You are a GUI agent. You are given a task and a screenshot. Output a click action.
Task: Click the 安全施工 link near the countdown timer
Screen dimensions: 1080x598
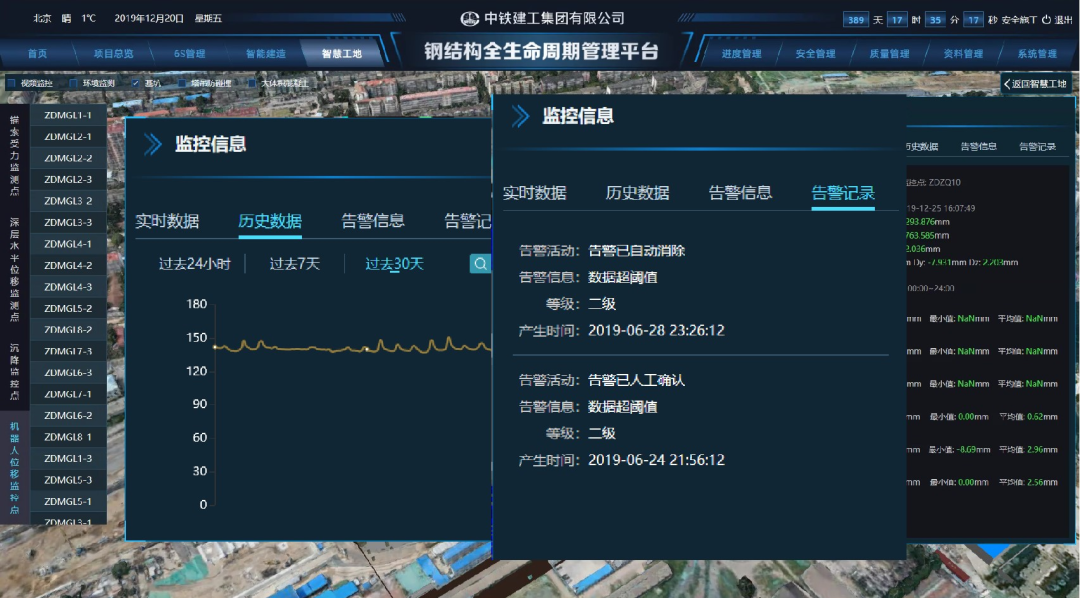coord(1019,17)
